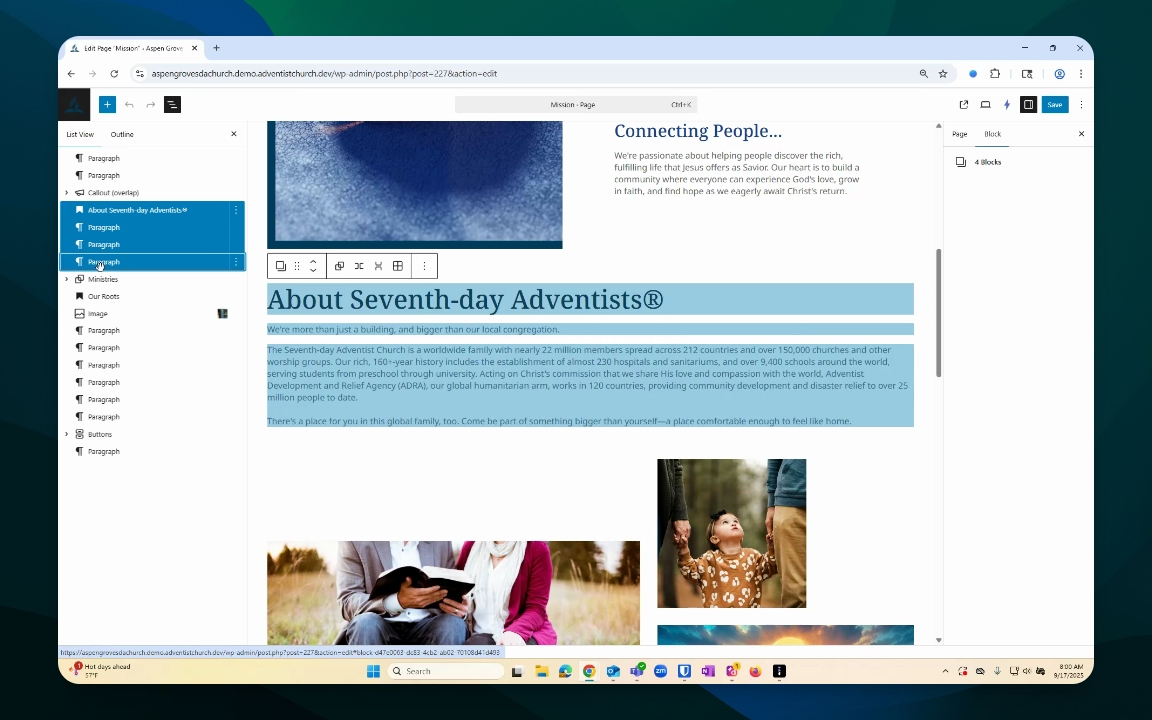The width and height of the screenshot is (1152, 720).
Task: Click the 4 Blocks label in sidebar
Action: point(987,162)
